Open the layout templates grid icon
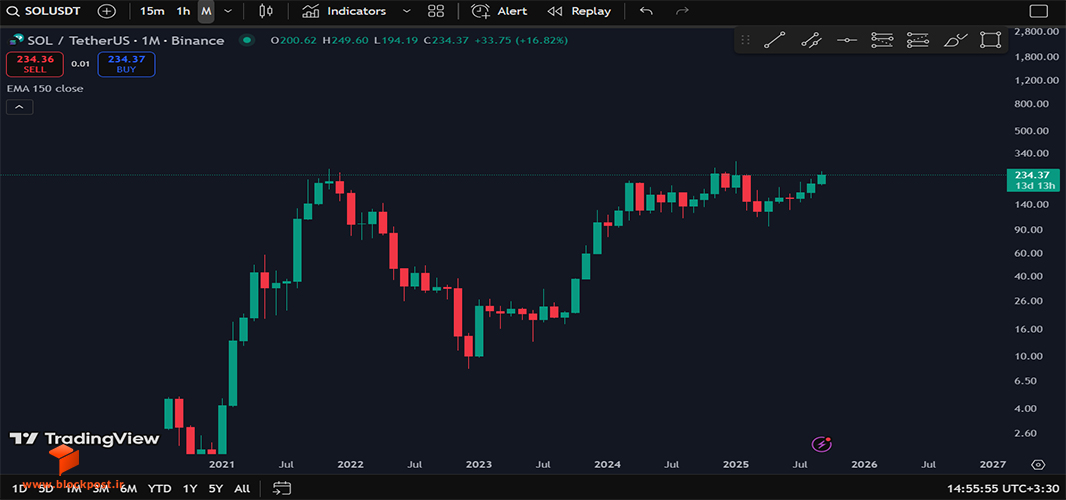The image size is (1066, 500). coord(436,11)
